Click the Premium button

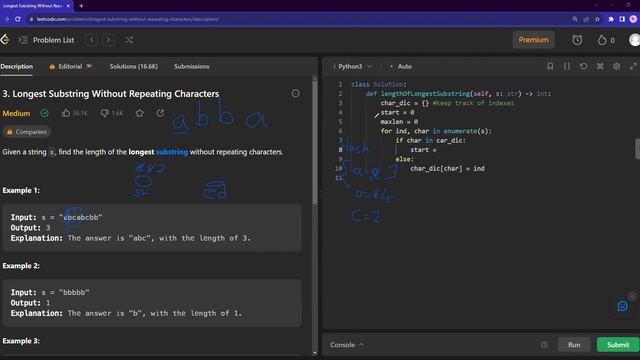point(533,40)
